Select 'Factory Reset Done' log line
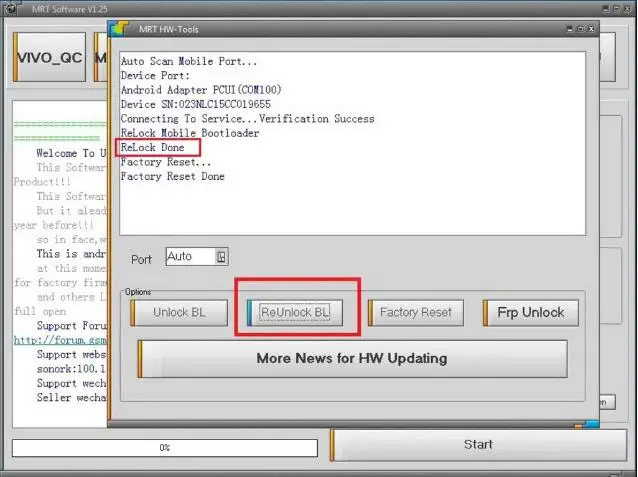This screenshot has width=638, height=477. [x=173, y=177]
